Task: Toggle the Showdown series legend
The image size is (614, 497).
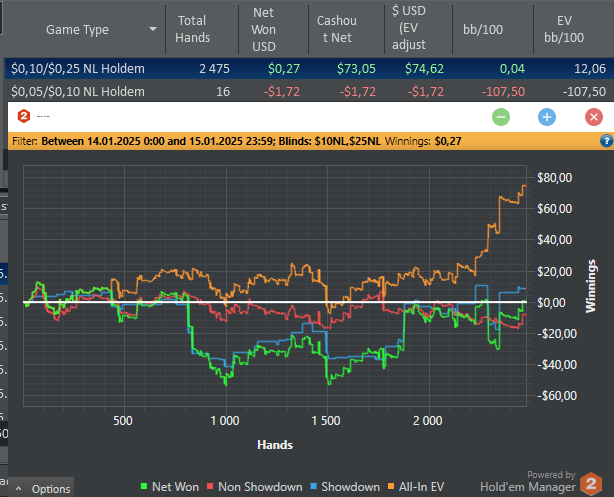Action: (x=343, y=487)
